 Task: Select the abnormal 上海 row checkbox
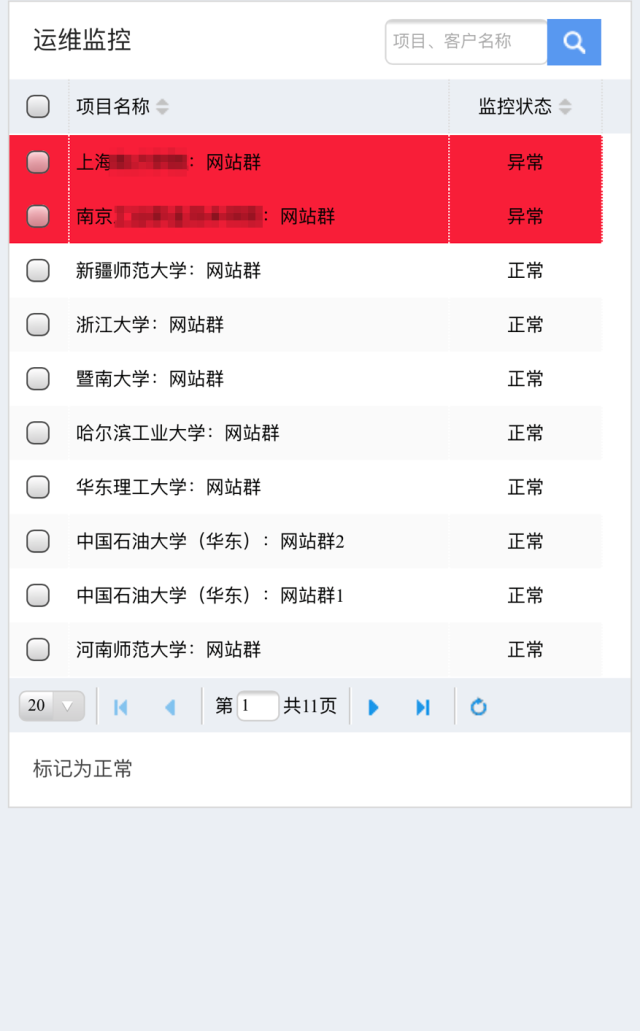point(38,162)
